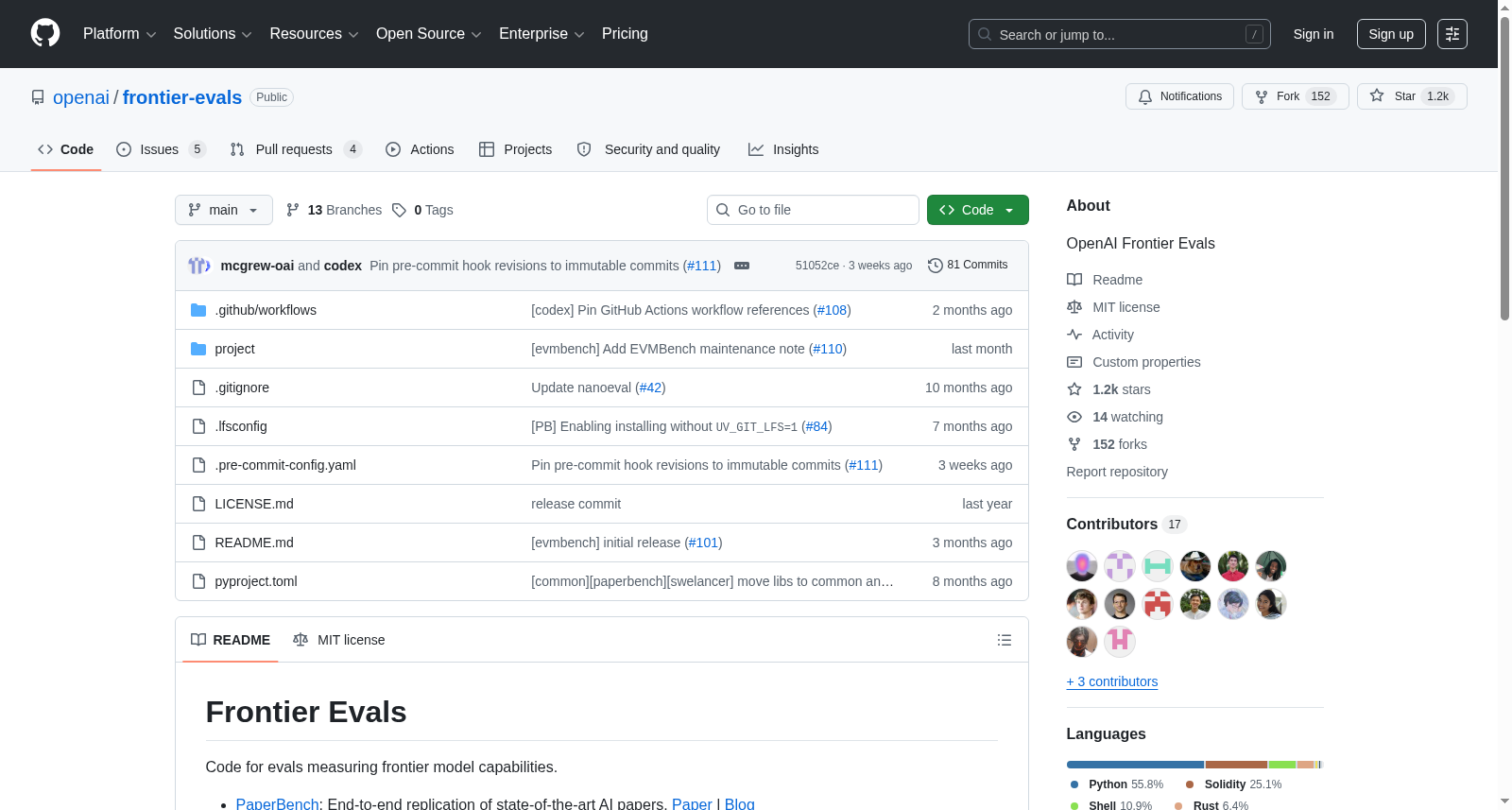Switch to the Insights tab
Viewport: 1512px width, 810px height.
click(783, 149)
